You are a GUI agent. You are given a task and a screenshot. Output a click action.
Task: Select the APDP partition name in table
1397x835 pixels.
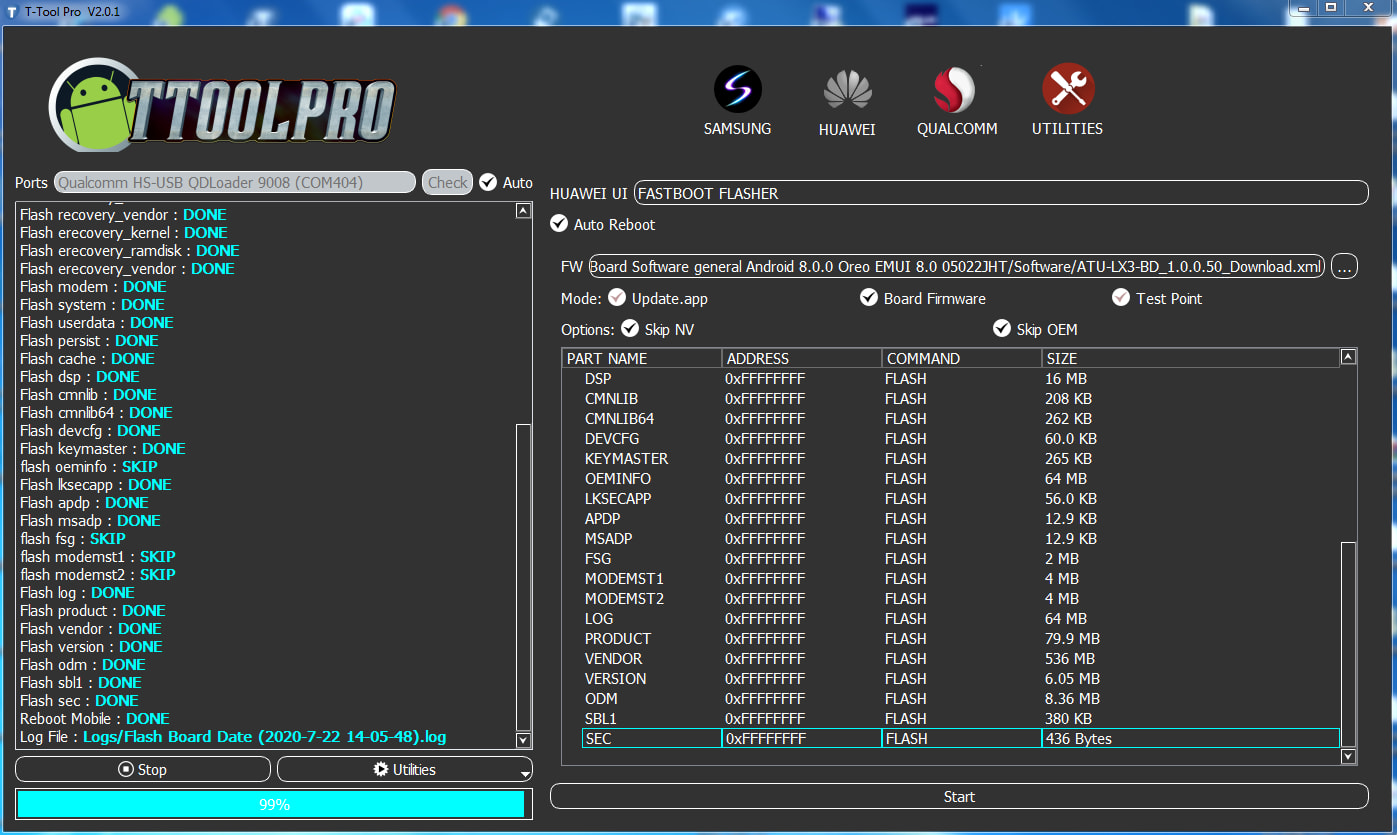[602, 519]
